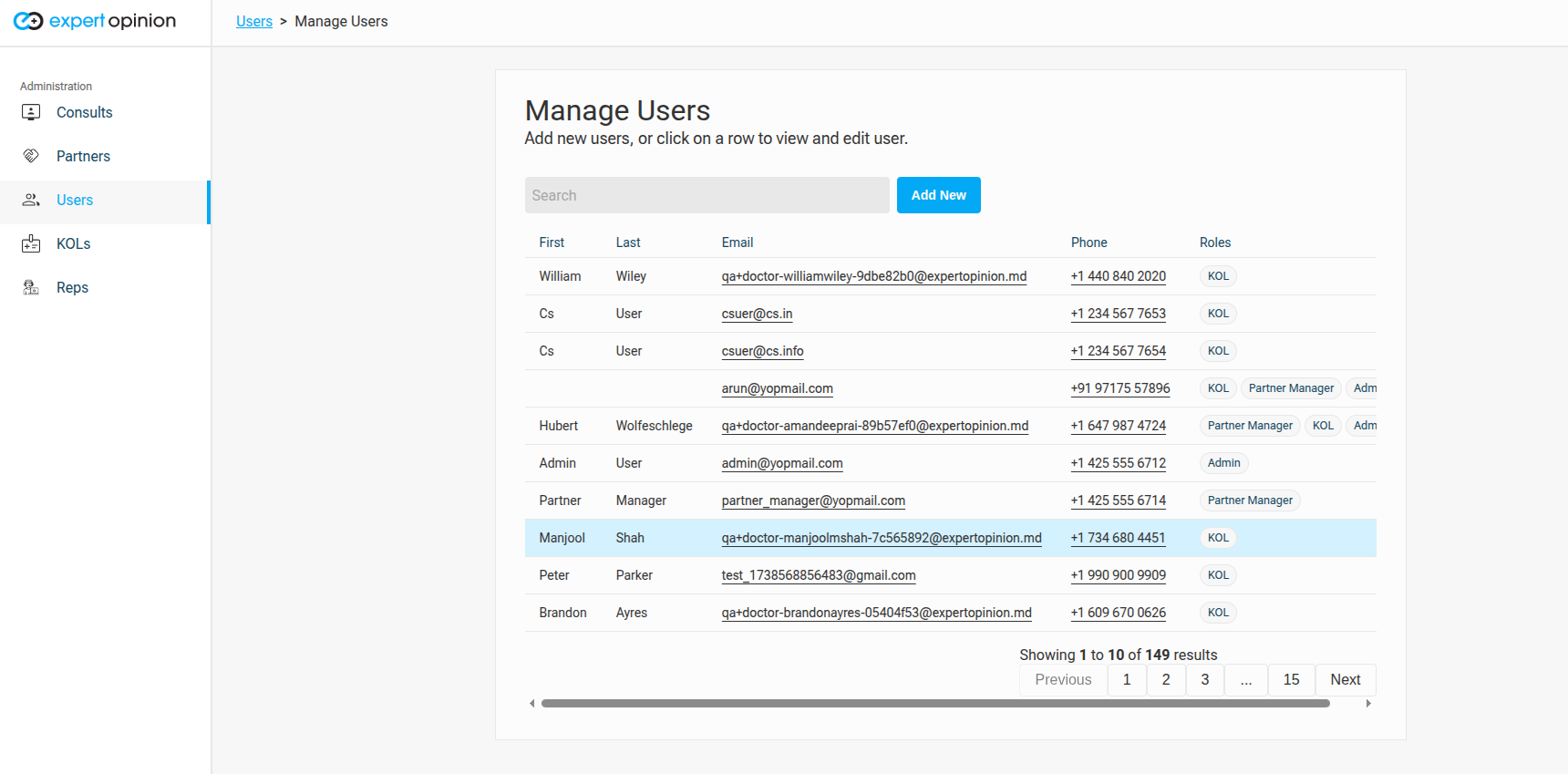Viewport: 1568px width, 774px height.
Task: Click the Users breadcrumb link
Action: click(254, 21)
